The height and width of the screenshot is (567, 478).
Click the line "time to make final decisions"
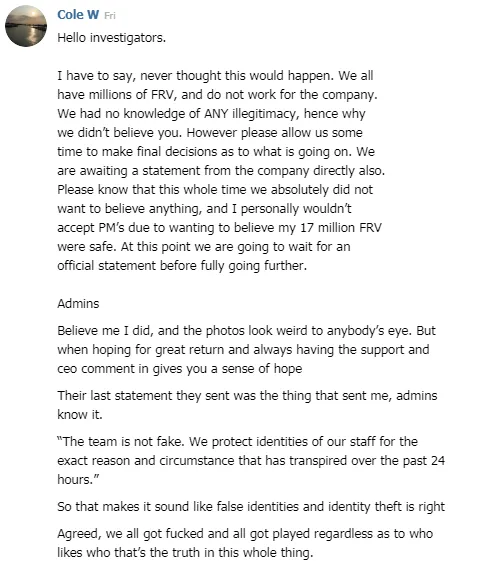(216, 152)
